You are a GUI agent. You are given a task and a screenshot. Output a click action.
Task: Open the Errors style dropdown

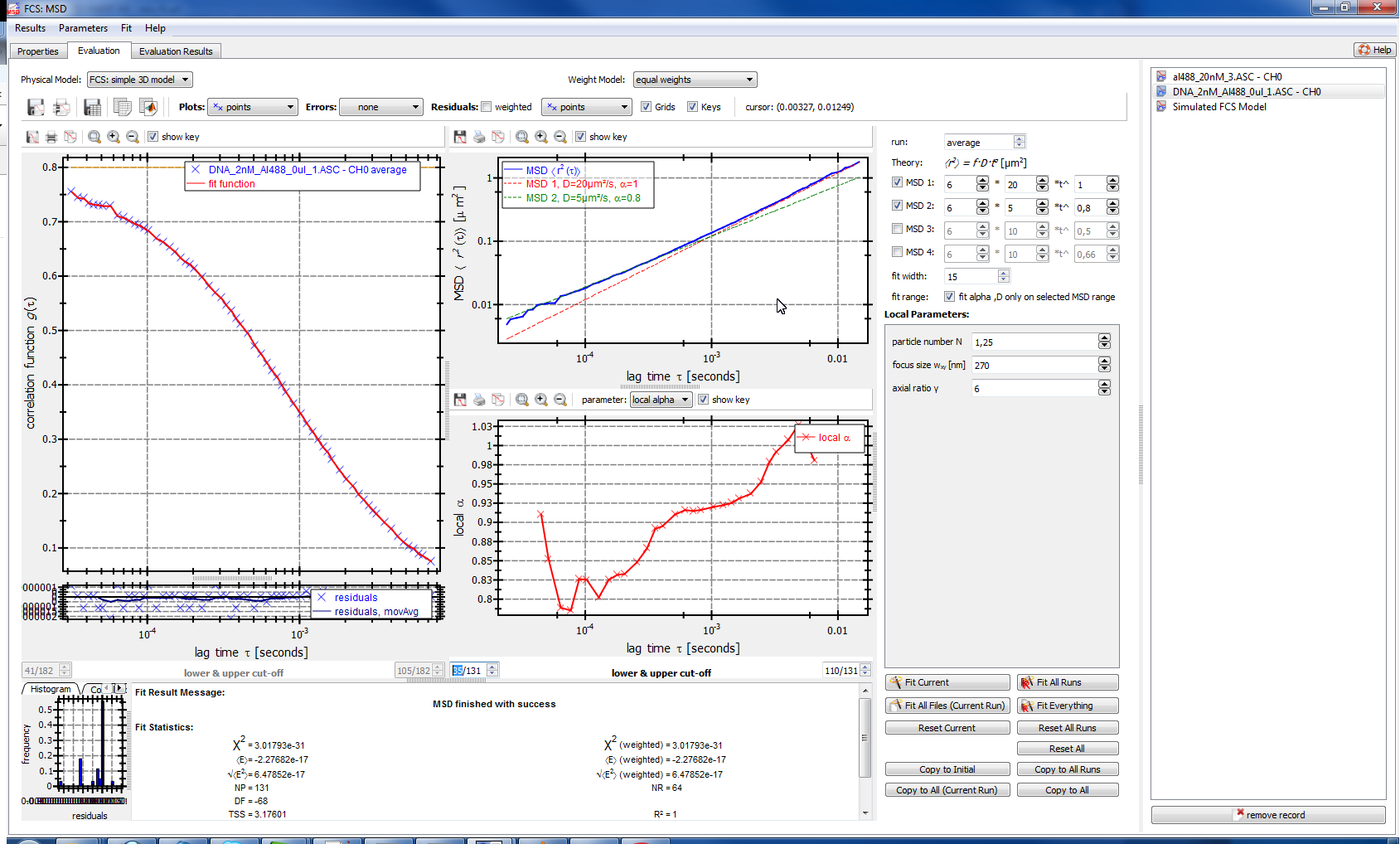click(x=382, y=107)
